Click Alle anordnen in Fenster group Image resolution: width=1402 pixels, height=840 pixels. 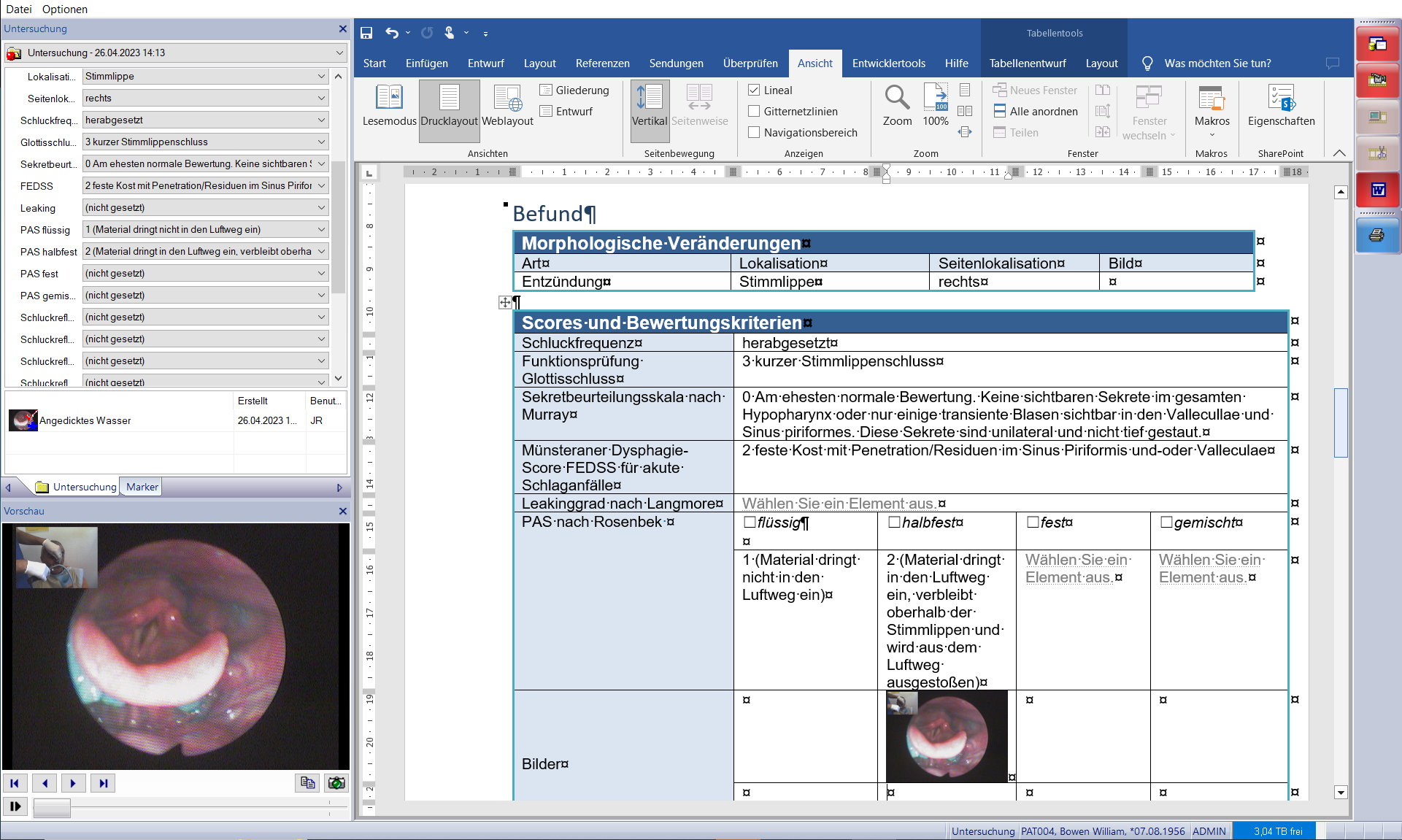pos(1036,111)
